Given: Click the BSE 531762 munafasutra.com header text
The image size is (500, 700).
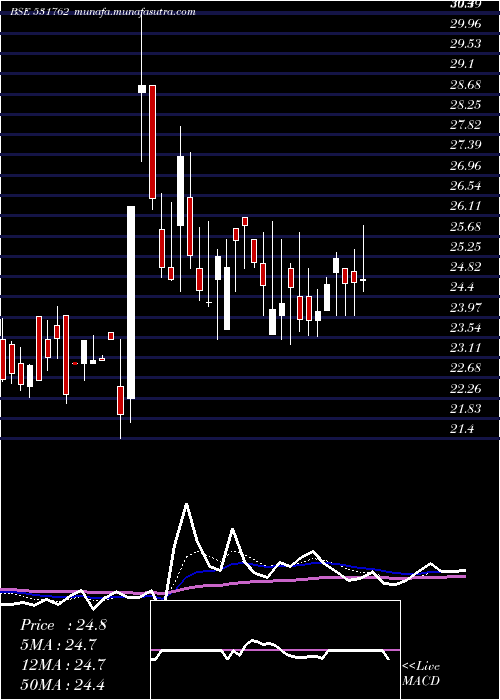Looking at the screenshot, I should pos(103,12).
